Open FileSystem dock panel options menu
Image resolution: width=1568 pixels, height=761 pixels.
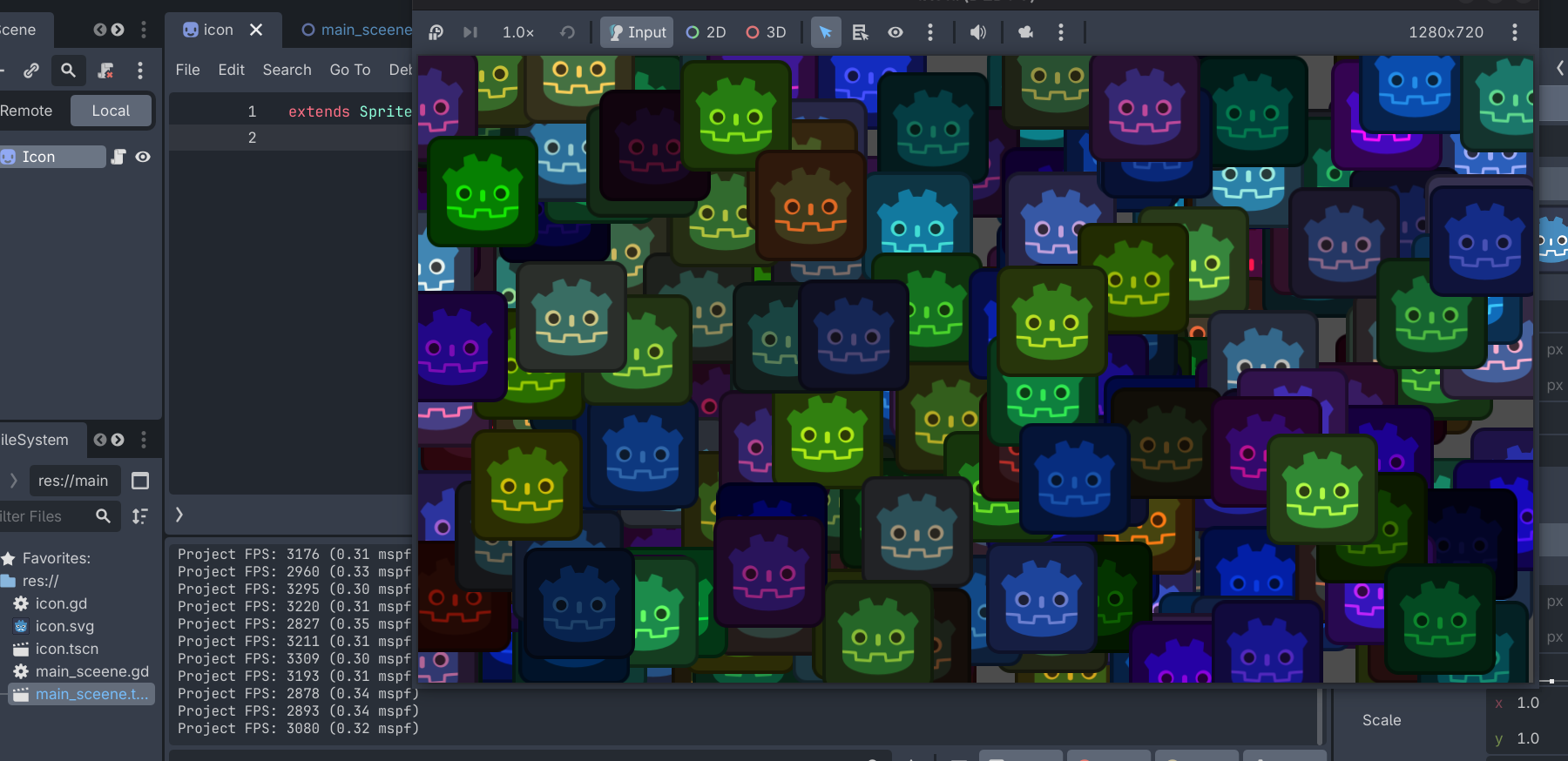pyautogui.click(x=144, y=440)
